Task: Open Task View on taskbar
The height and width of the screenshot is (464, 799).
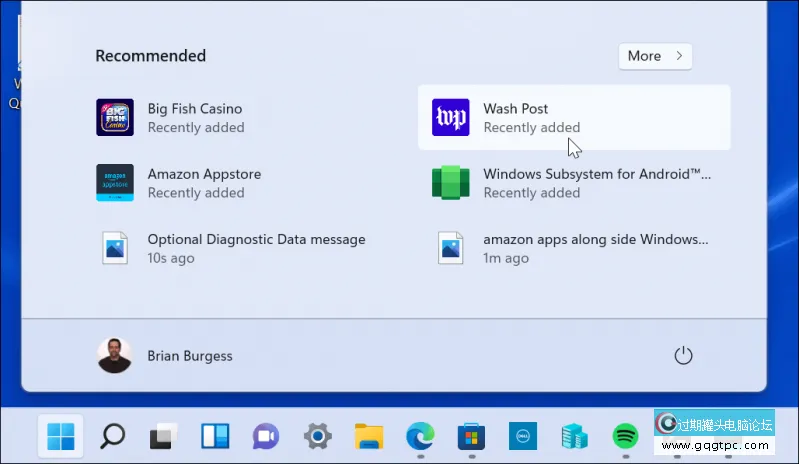Action: pos(163,436)
